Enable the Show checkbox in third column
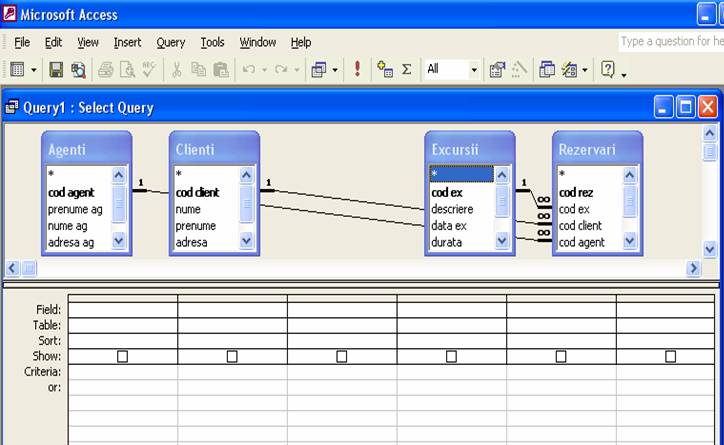The width and height of the screenshot is (724, 445). (x=342, y=356)
